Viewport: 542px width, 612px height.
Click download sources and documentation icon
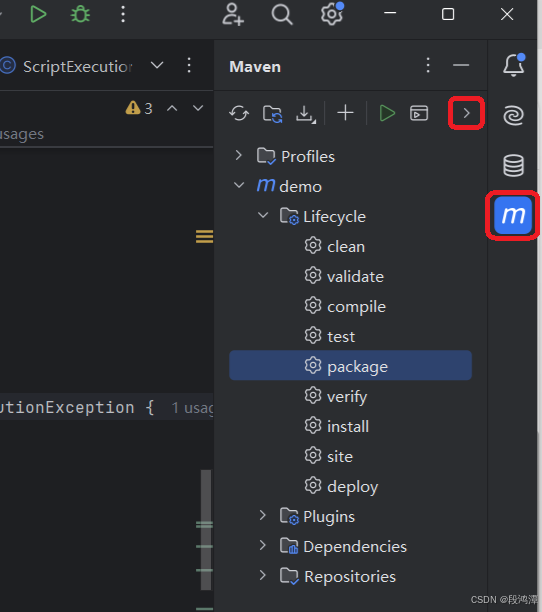tap(306, 114)
